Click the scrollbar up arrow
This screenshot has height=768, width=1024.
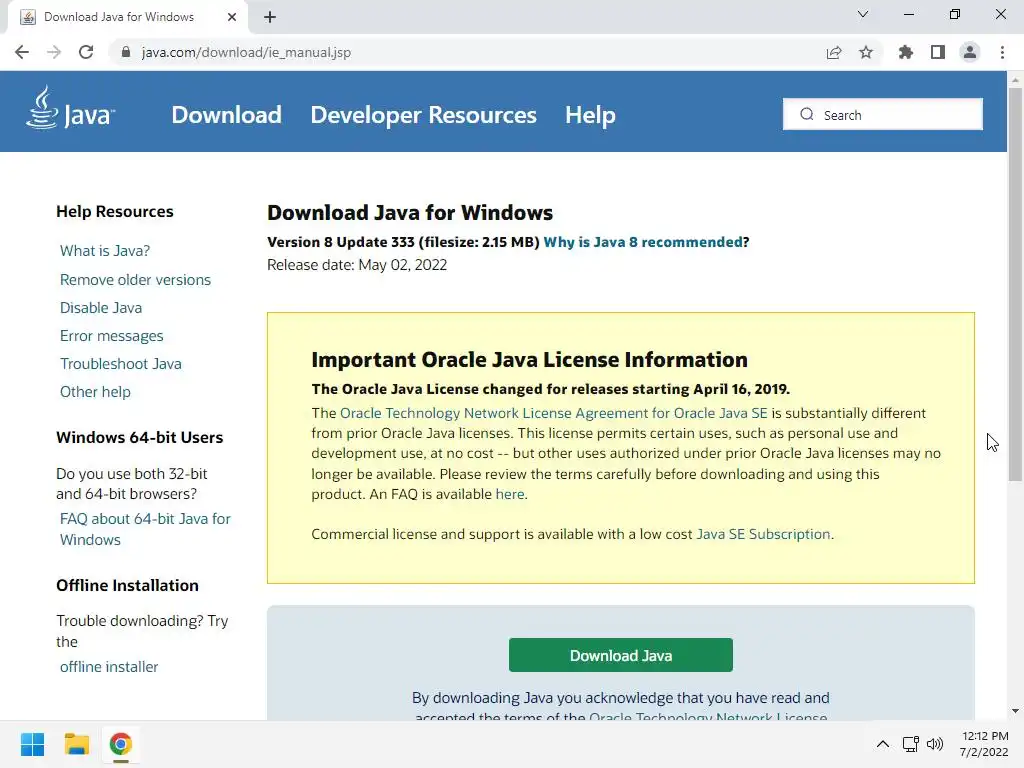click(1015, 80)
